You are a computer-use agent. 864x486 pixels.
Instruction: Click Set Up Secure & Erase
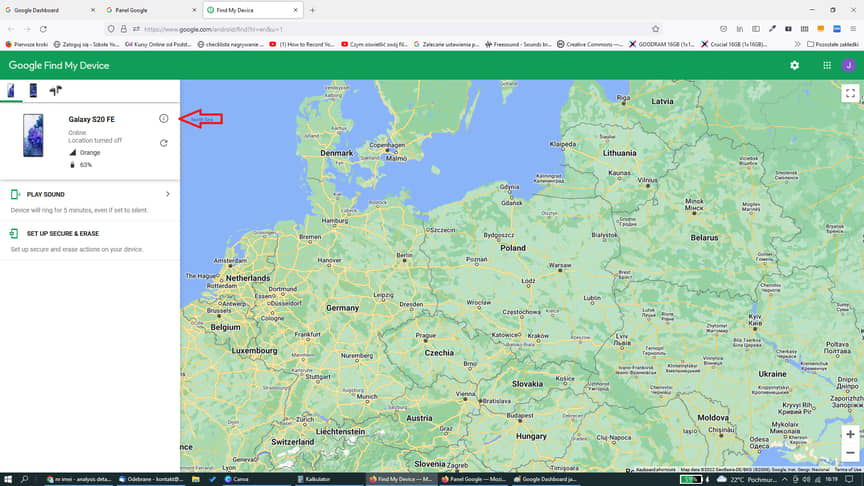90,241
